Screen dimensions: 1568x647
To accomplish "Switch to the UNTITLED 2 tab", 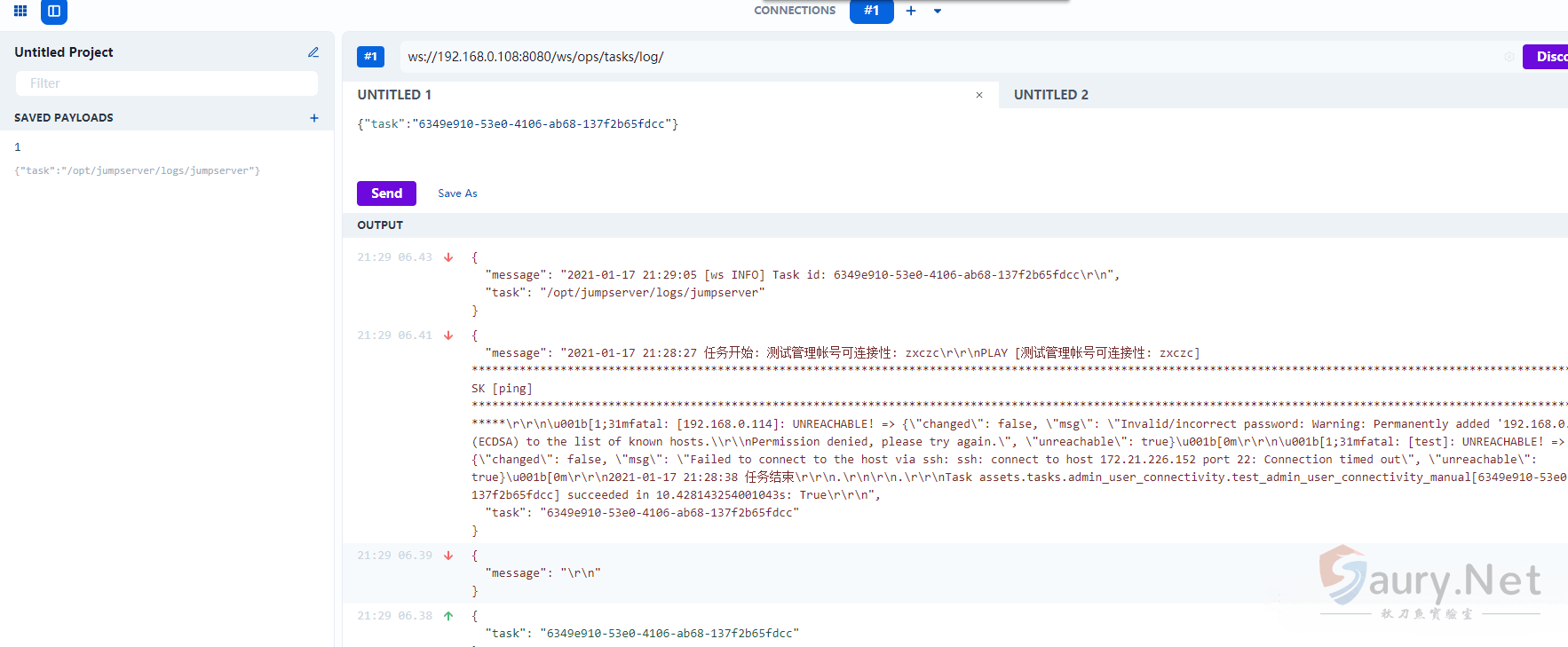I will pyautogui.click(x=1050, y=95).
